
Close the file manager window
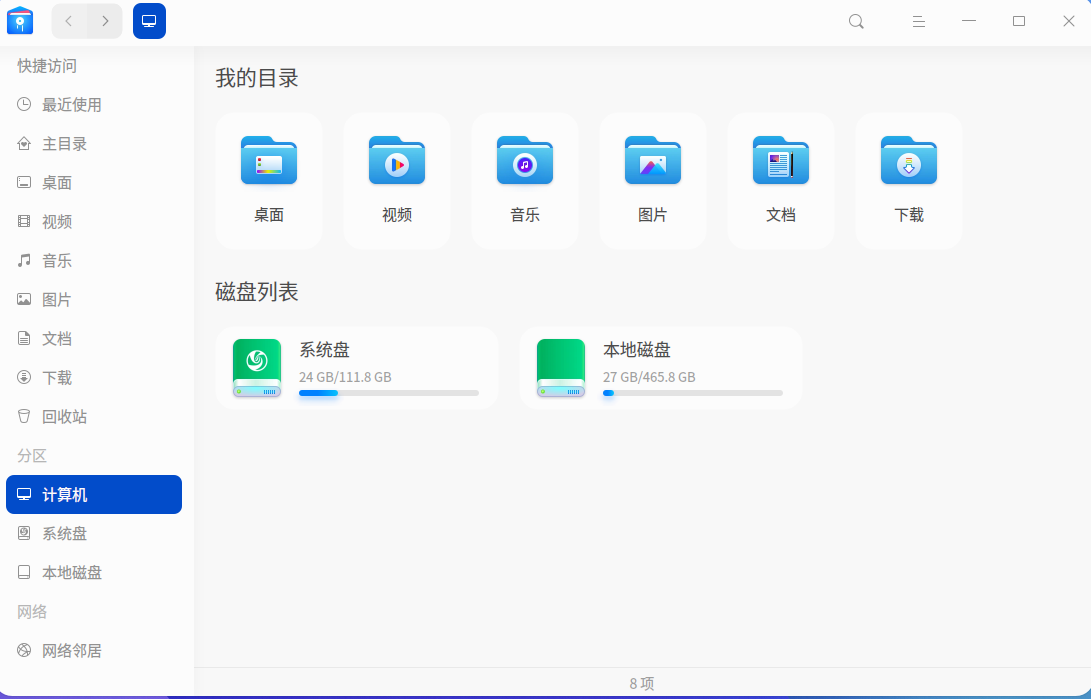pos(1069,21)
